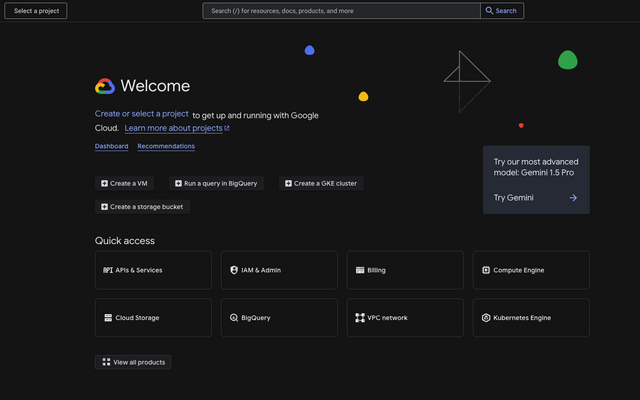Open the Cloud Storage quick access card
Viewport: 640px width, 400px height.
(153, 318)
